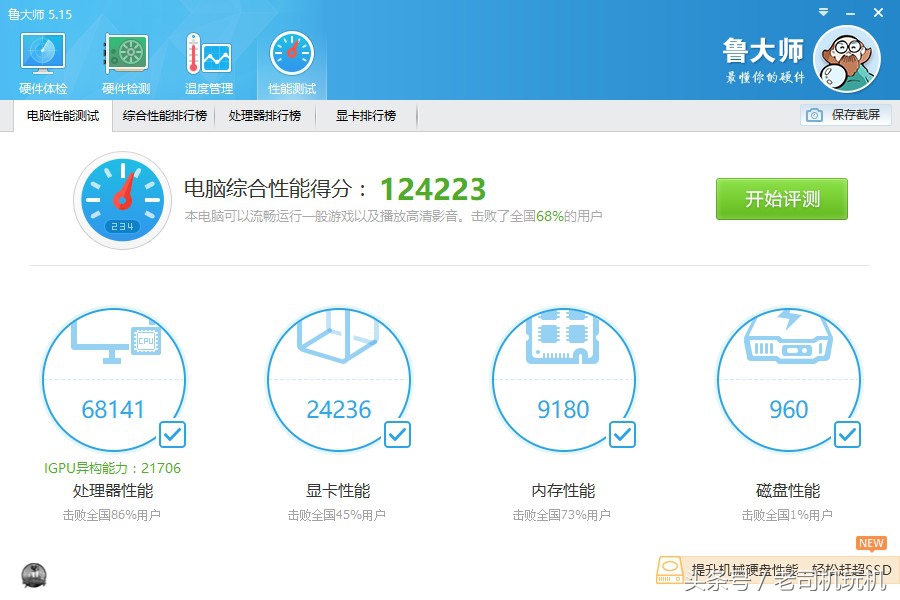
Task: Click the speedometer dial next to the score
Action: pos(122,199)
